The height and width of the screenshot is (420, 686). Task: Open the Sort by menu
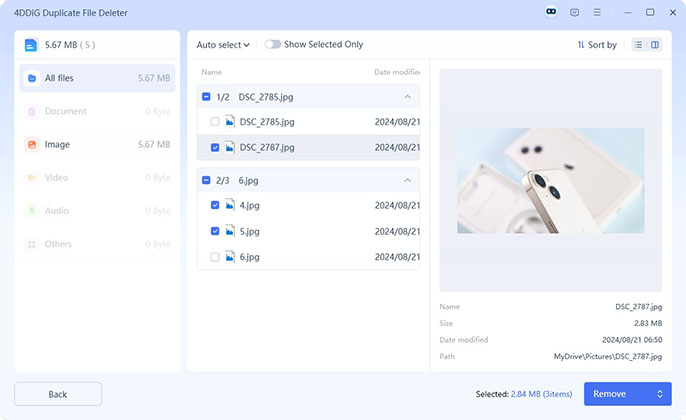[x=597, y=45]
